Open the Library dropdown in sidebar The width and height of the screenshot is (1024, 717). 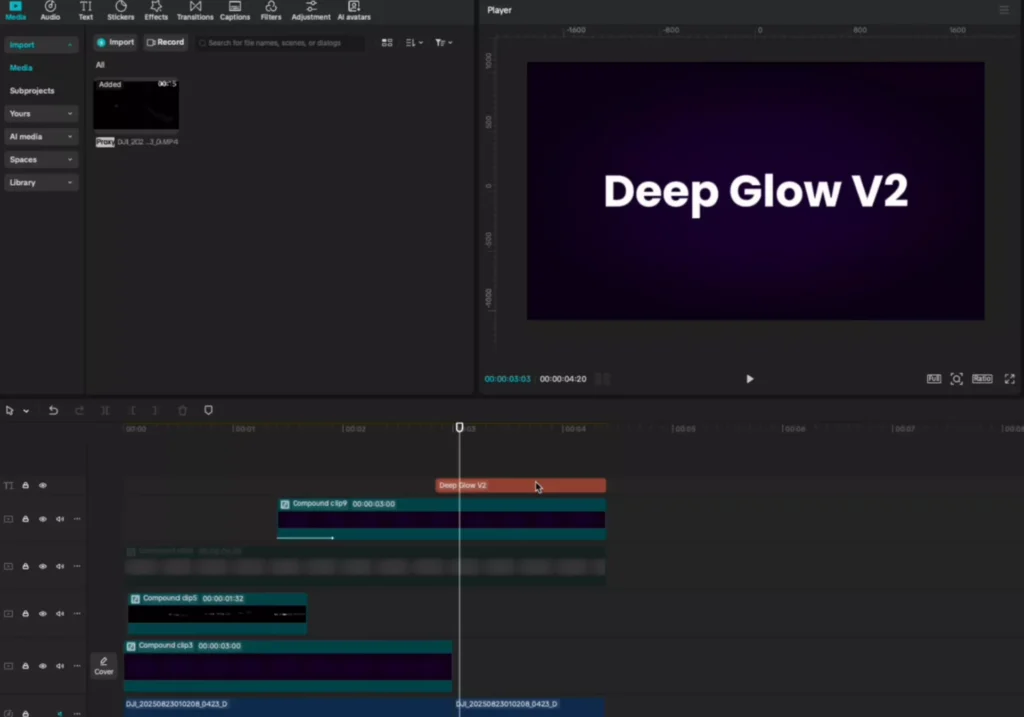coord(41,183)
